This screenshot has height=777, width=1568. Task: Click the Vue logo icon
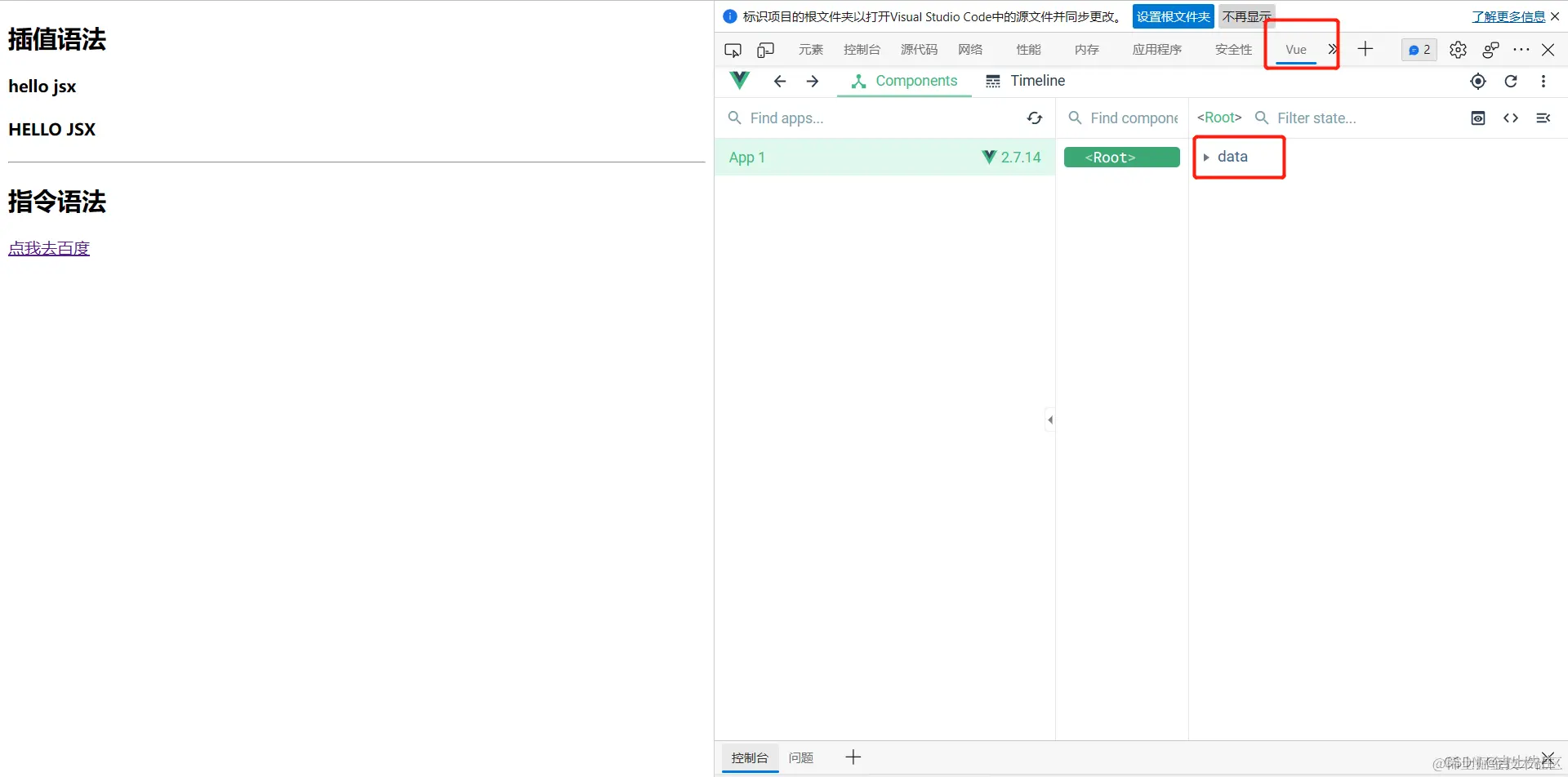[x=739, y=81]
